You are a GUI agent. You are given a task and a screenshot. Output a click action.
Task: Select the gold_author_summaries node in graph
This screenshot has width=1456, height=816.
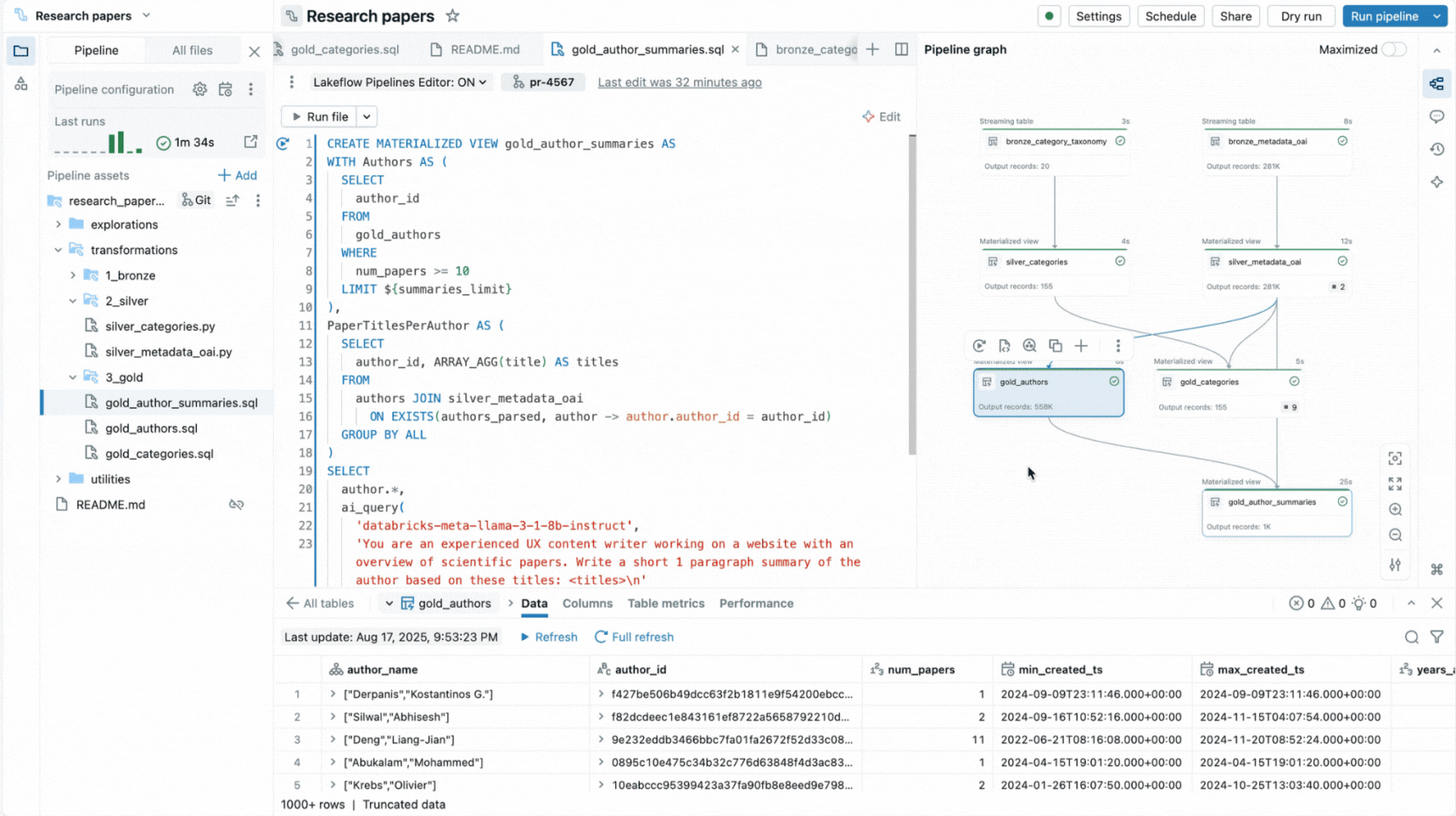point(1276,512)
